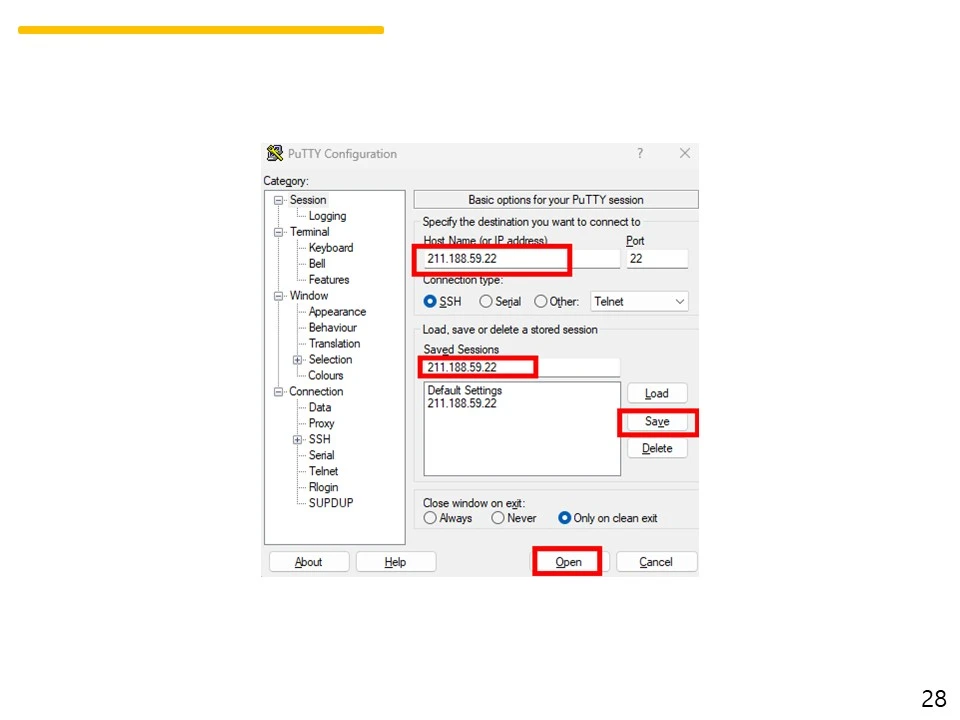The width and height of the screenshot is (960, 720).
Task: Open Terminal category
Action: coord(309,231)
